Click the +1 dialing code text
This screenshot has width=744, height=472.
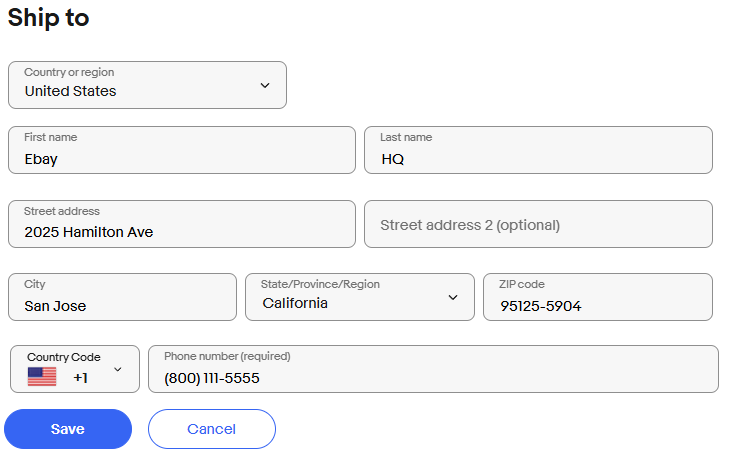pyautogui.click(x=81, y=378)
